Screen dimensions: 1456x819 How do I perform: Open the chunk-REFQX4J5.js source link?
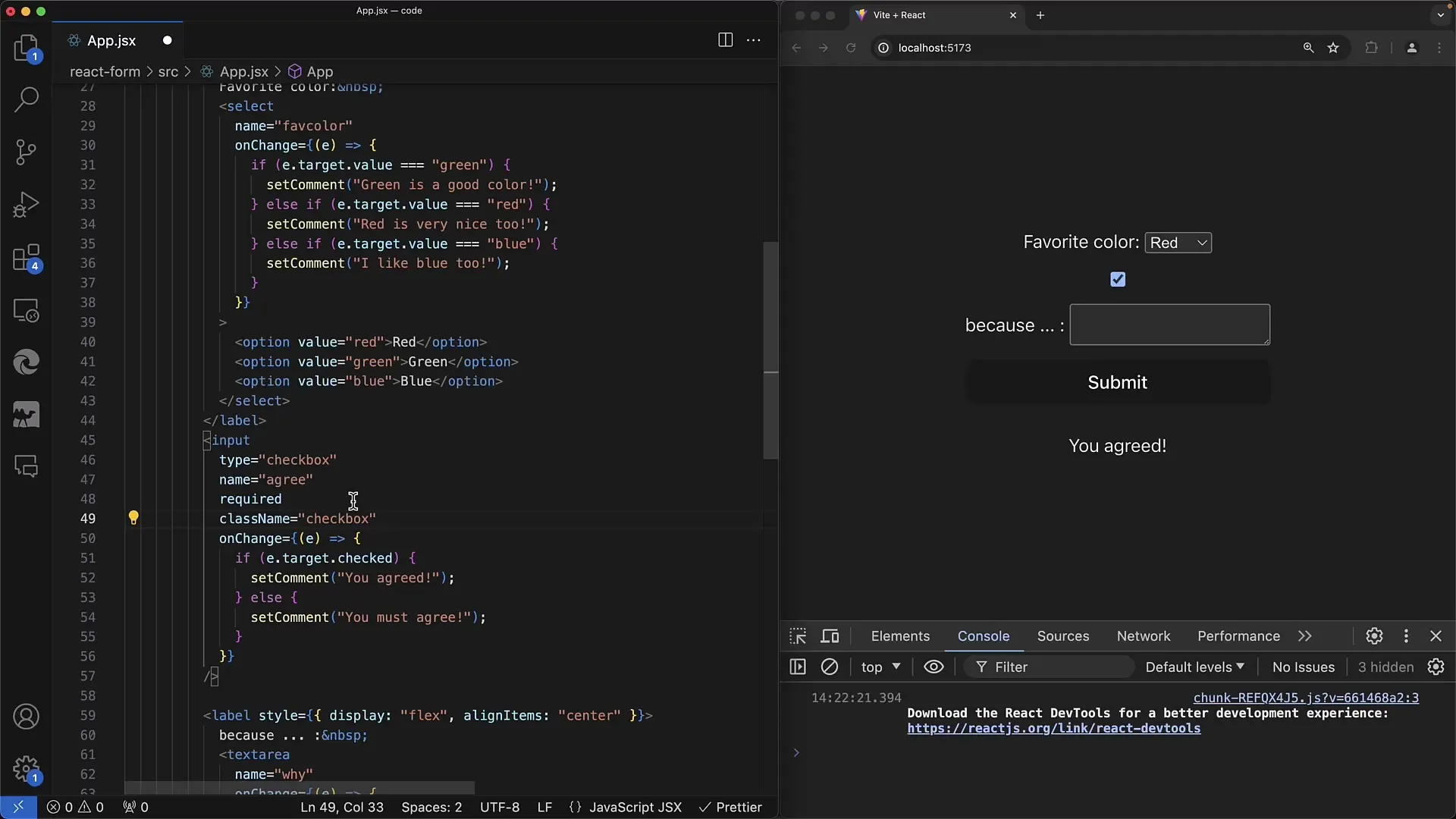pyautogui.click(x=1306, y=698)
